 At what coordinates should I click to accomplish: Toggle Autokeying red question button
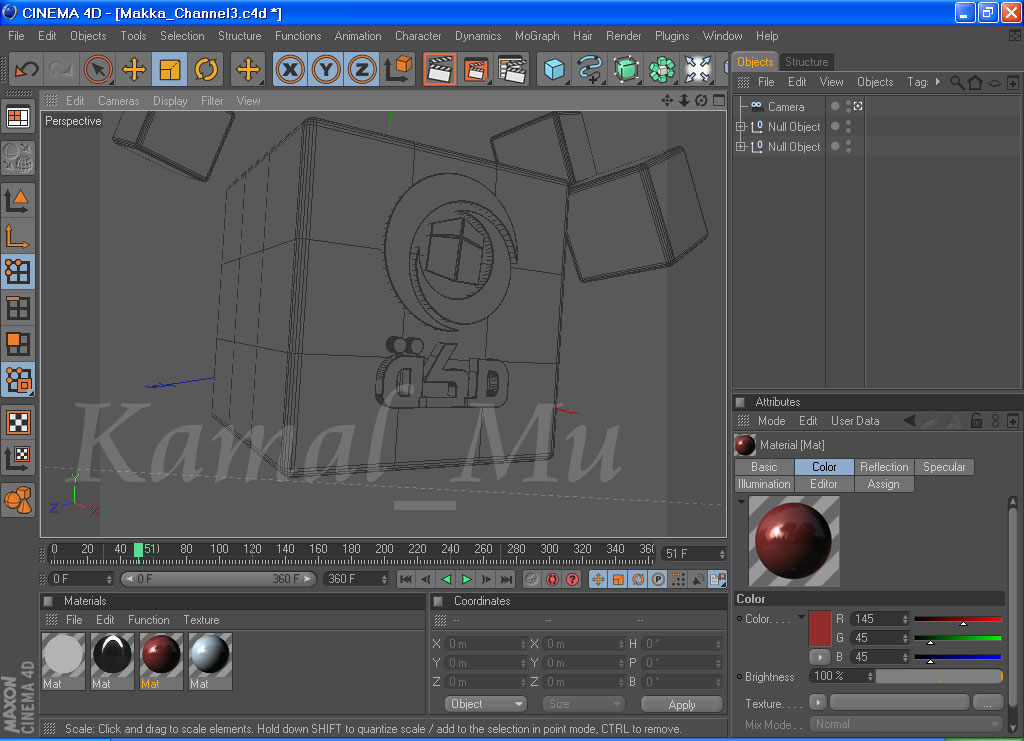tap(573, 579)
